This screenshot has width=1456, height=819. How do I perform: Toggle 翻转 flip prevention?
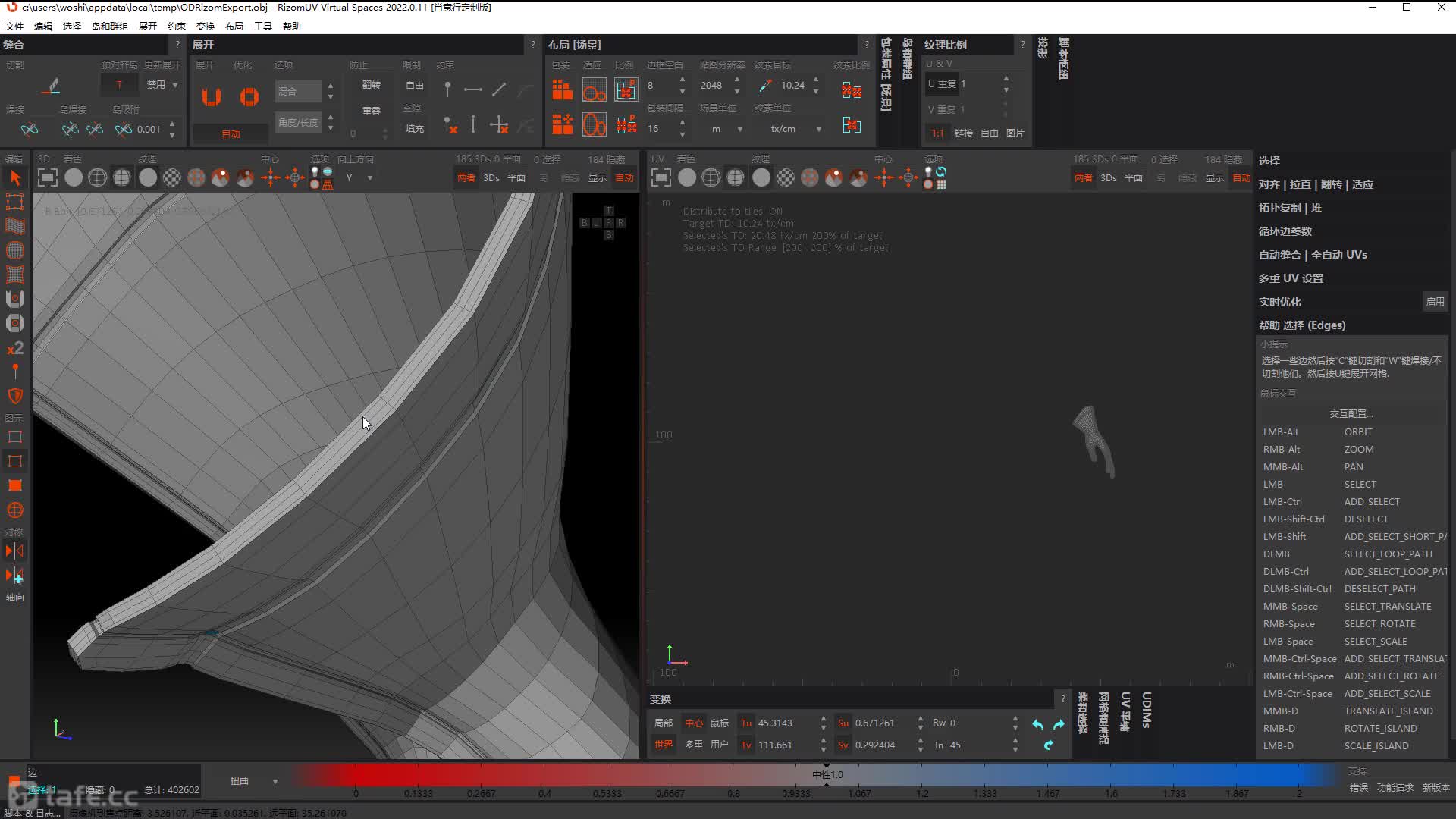pos(372,85)
